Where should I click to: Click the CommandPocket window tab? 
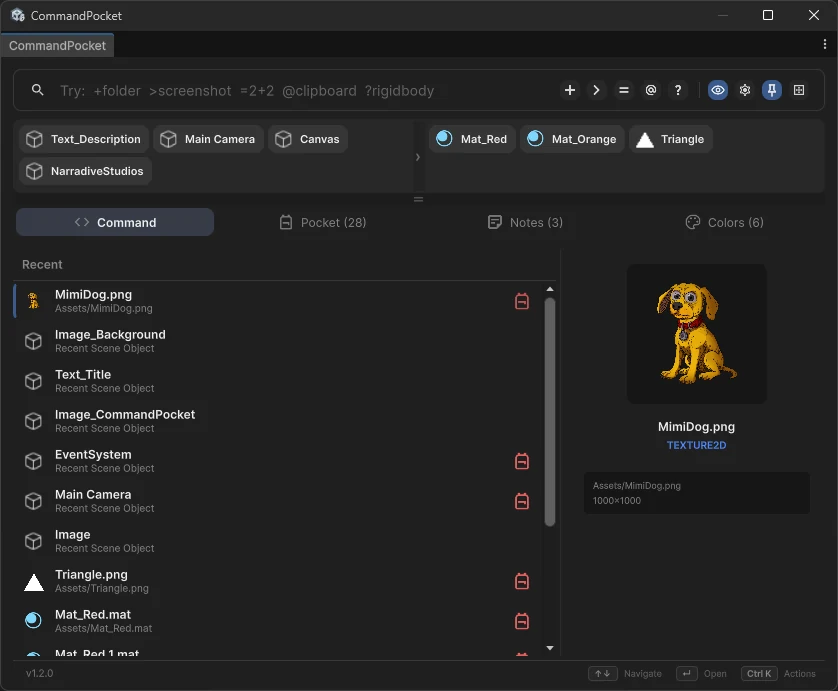coord(57,45)
